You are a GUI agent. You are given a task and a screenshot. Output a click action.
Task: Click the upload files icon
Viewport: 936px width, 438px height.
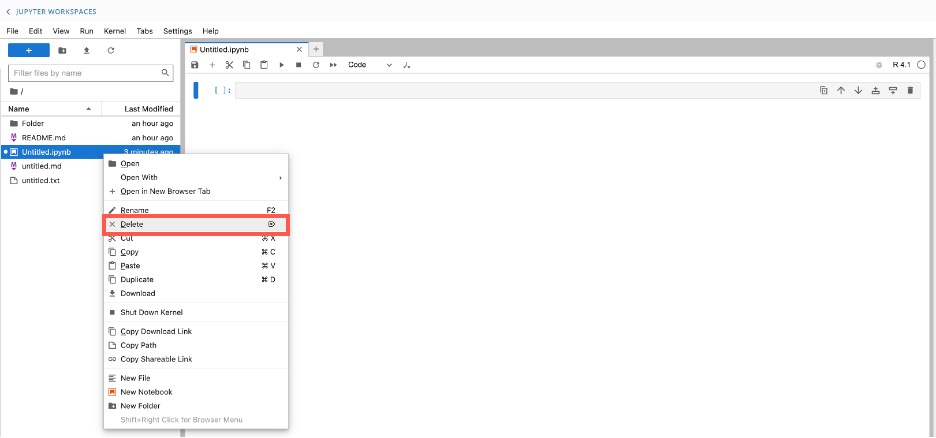coord(87,51)
